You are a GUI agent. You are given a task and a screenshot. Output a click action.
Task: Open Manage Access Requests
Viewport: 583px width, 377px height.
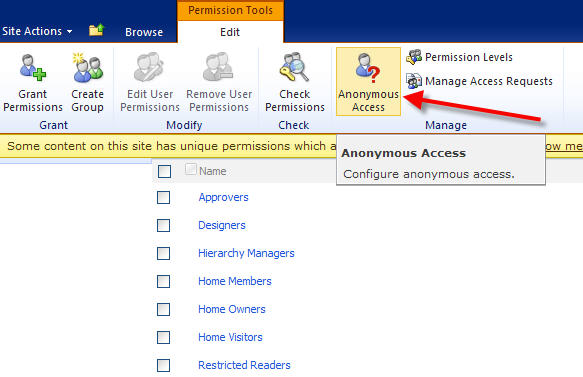[x=479, y=81]
